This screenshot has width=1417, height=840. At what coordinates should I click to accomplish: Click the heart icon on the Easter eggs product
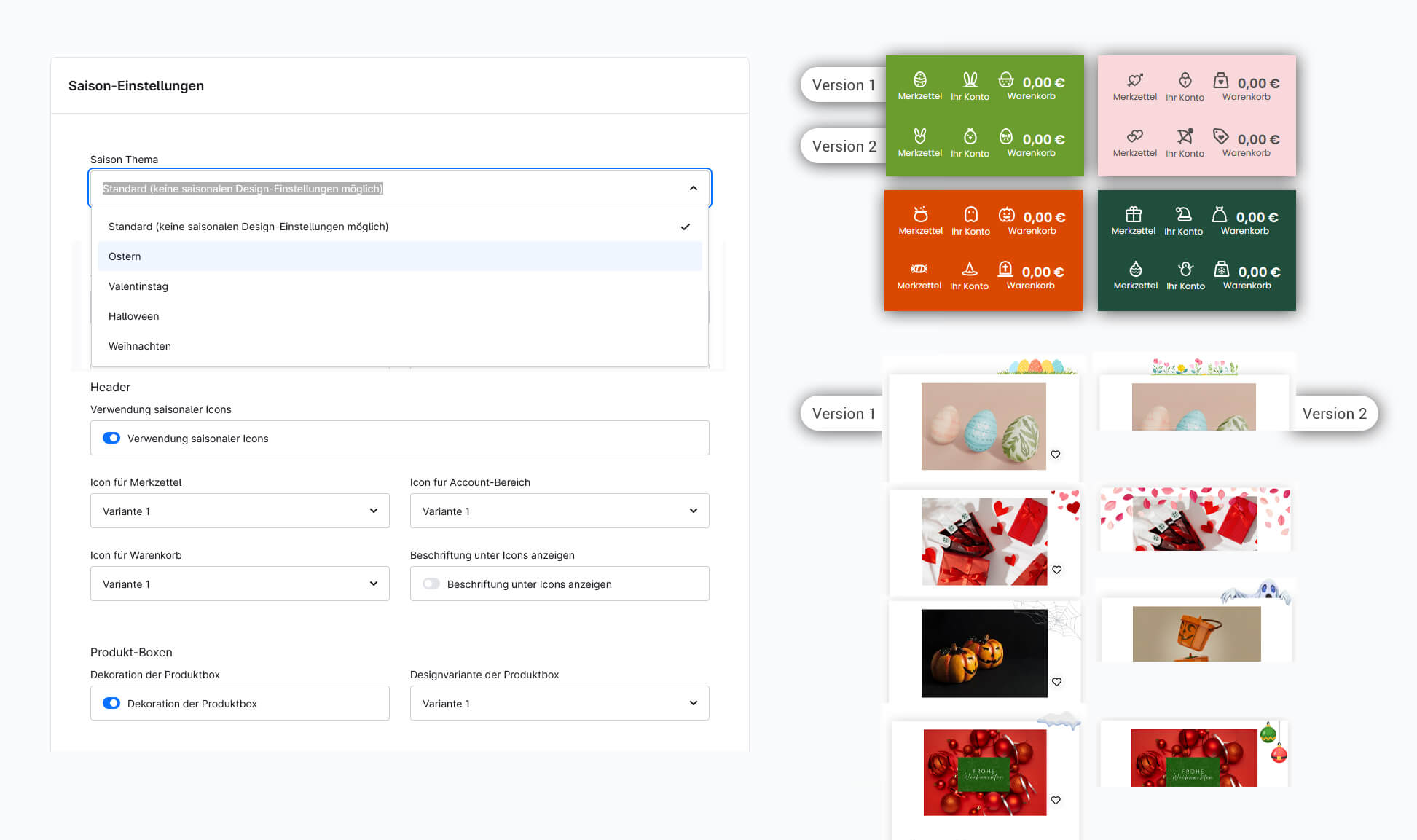coord(1056,455)
